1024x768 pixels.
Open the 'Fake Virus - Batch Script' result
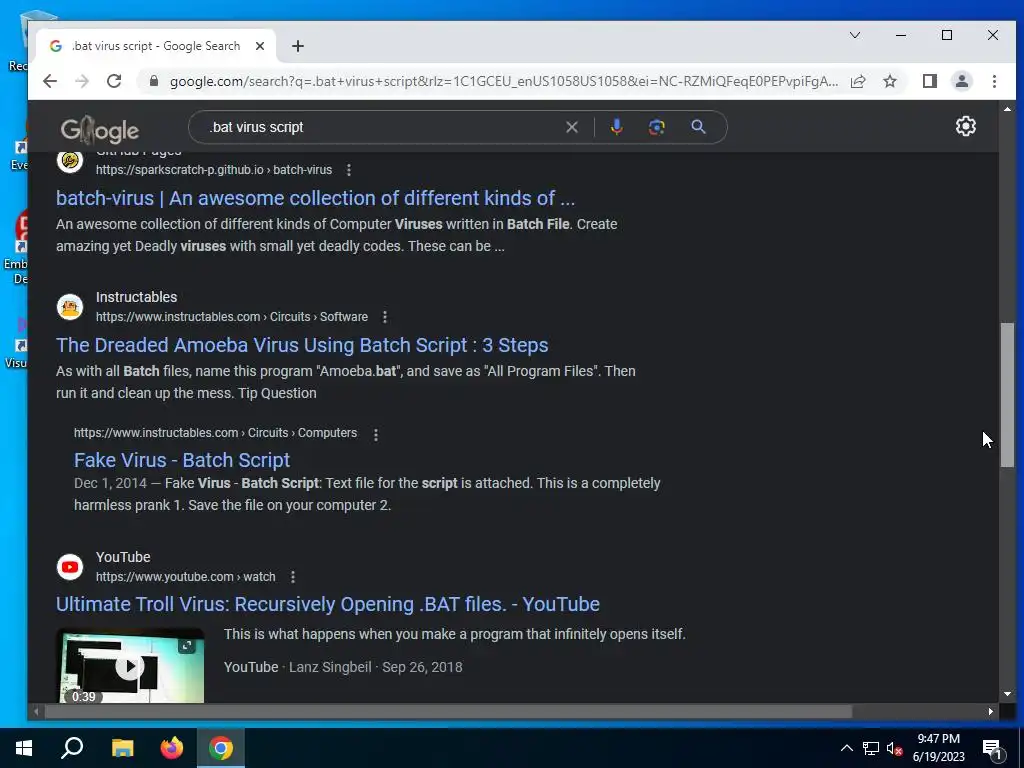pyautogui.click(x=182, y=460)
